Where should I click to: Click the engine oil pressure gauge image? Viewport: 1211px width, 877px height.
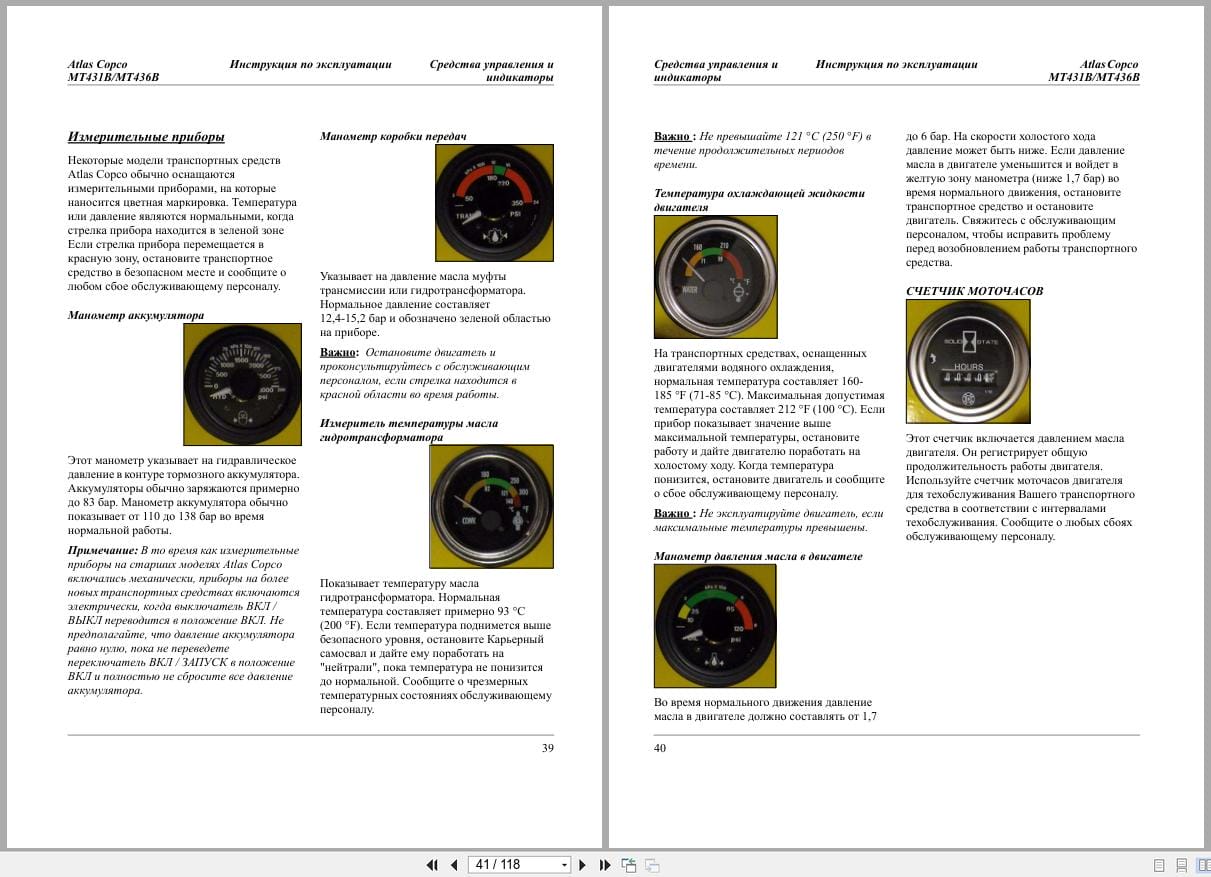pyautogui.click(x=715, y=626)
